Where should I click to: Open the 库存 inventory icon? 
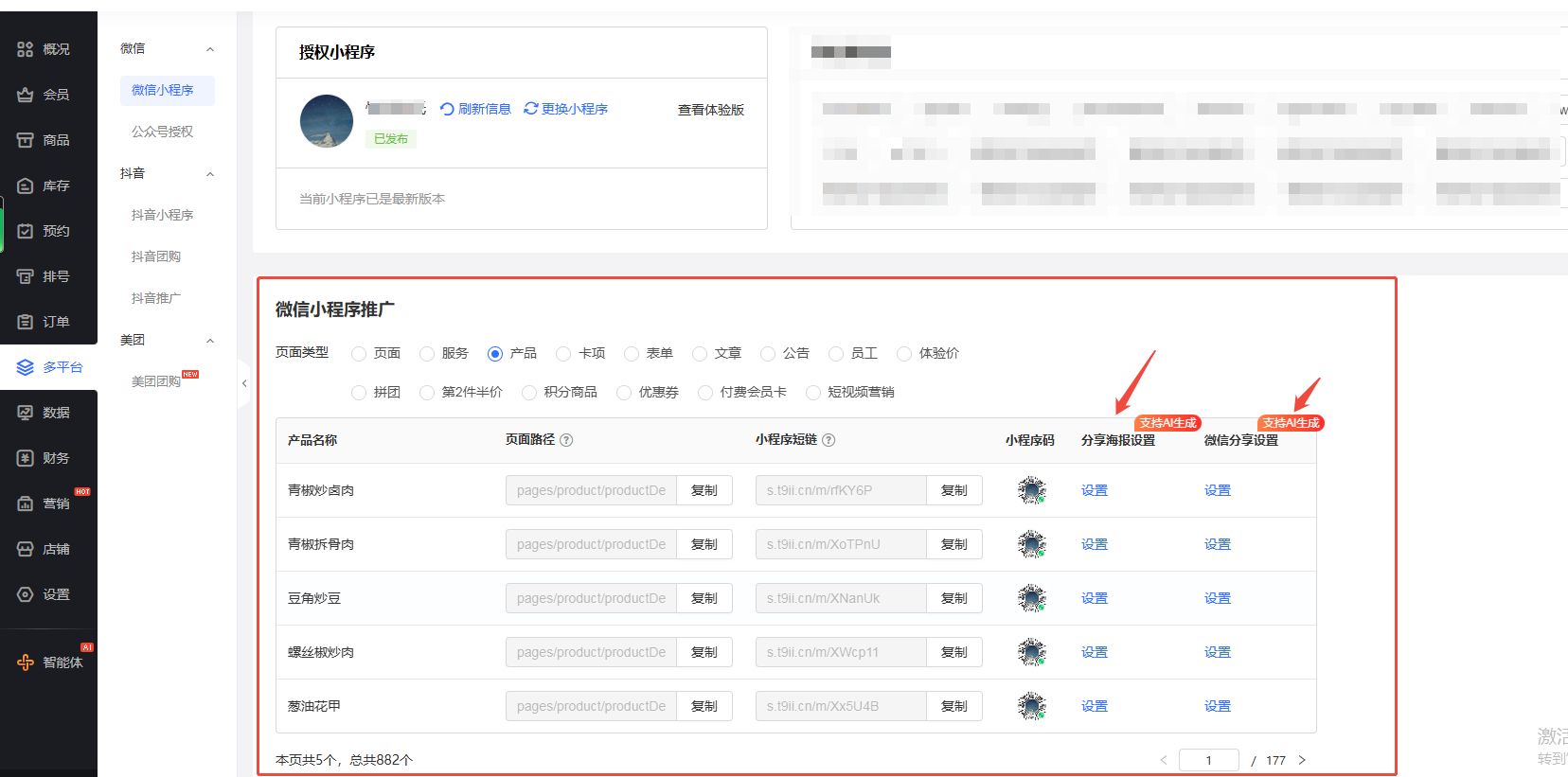click(26, 185)
